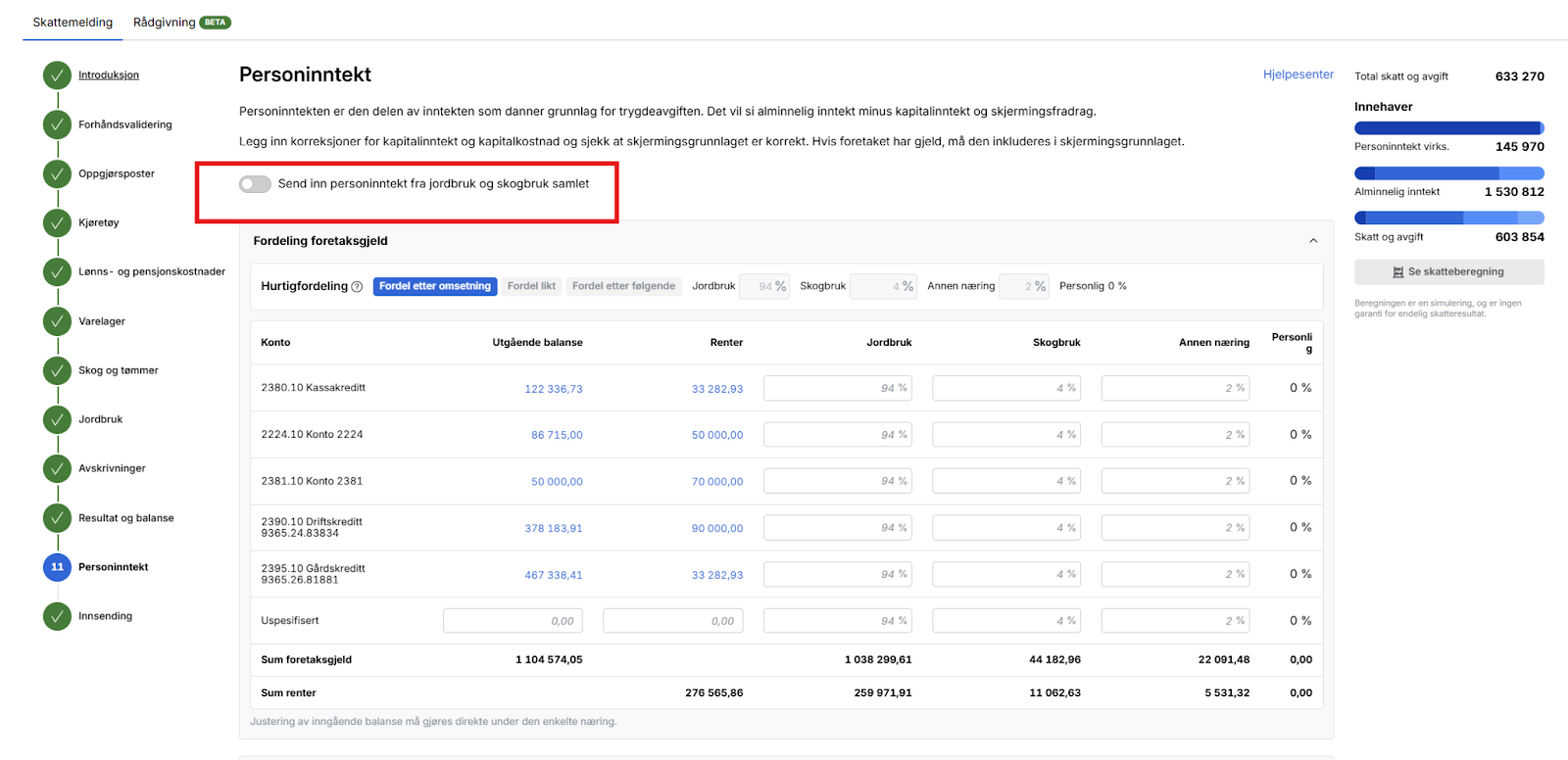Viewport: 1568px width, 760px height.
Task: Click the calculator icon in Se skatteberegning
Action: pyautogui.click(x=1398, y=272)
